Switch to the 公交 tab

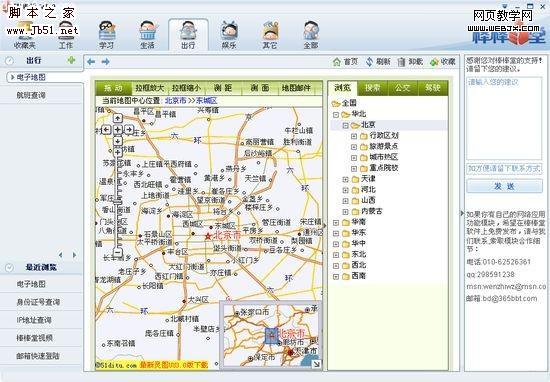[x=403, y=88]
